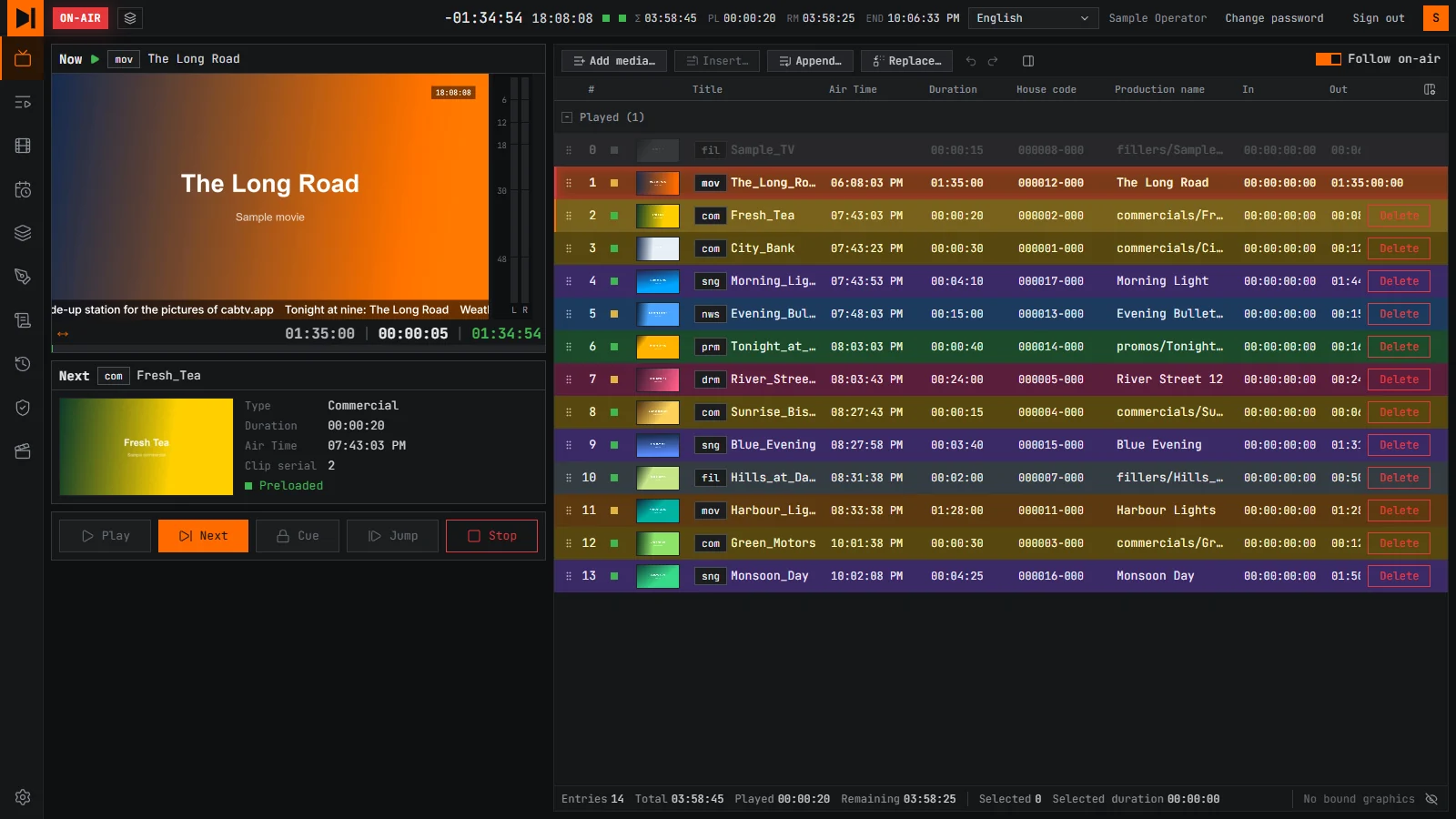Image resolution: width=1456 pixels, height=819 pixels.
Task: Open the layers stack icon in left sidebar
Action: 23,233
